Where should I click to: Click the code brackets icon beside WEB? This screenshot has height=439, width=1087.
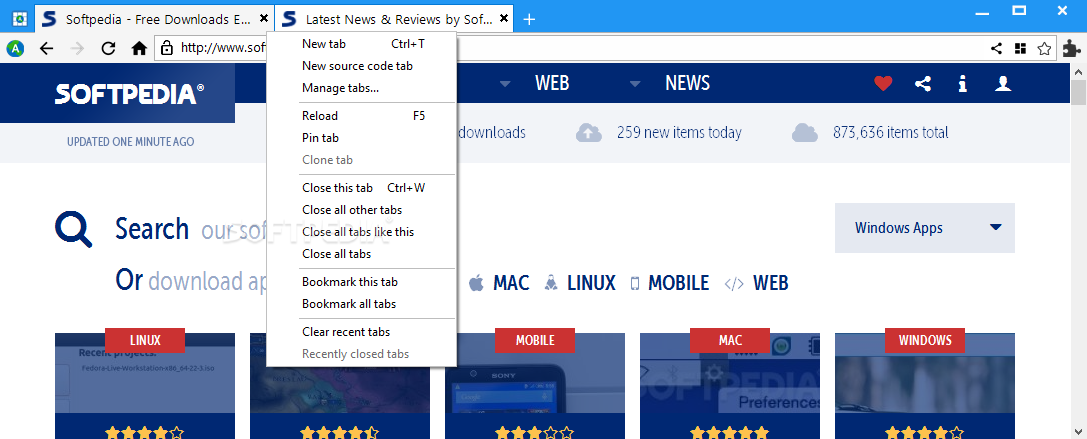click(735, 284)
